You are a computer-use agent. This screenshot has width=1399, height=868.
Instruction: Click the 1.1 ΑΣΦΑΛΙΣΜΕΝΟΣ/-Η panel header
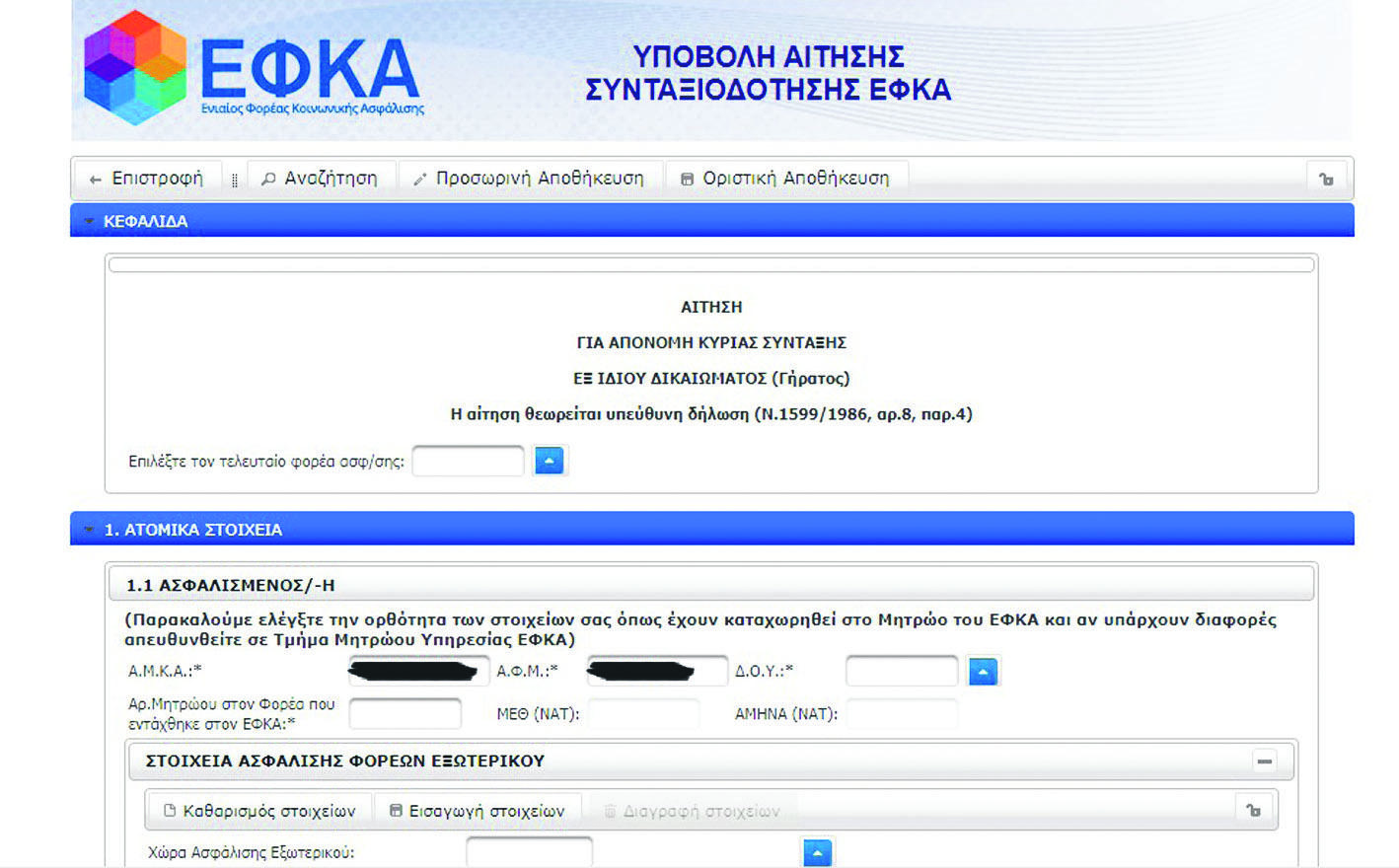pyautogui.click(x=711, y=585)
